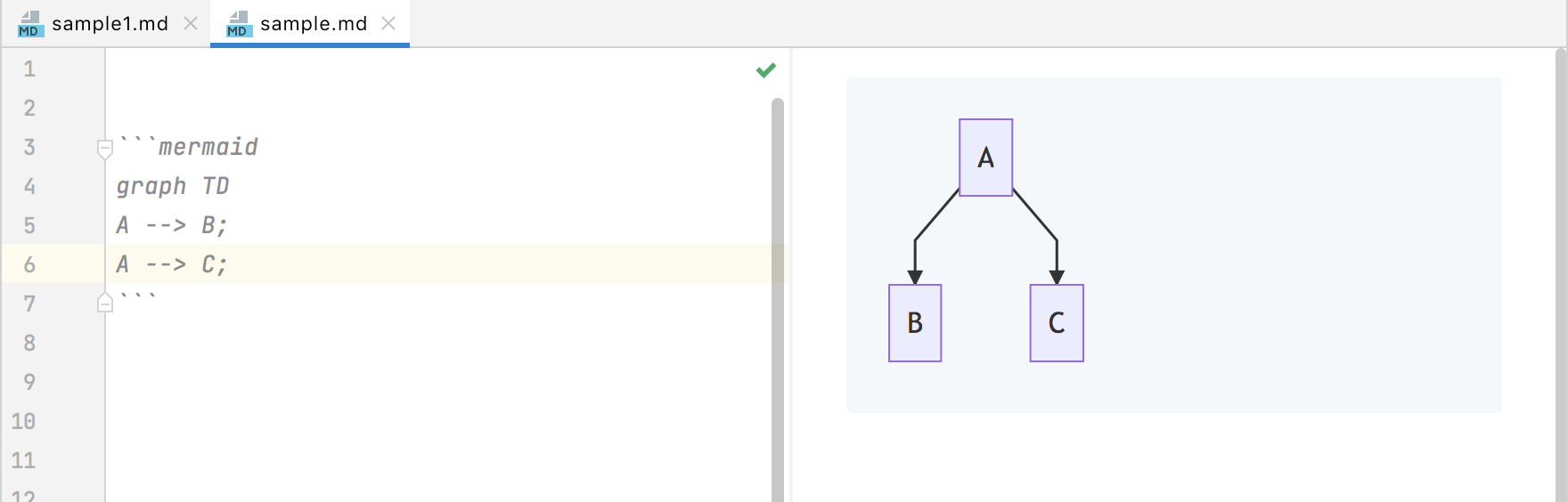The width and height of the screenshot is (1568, 502).
Task: Click the green inspection checkmark icon
Action: pos(766,69)
